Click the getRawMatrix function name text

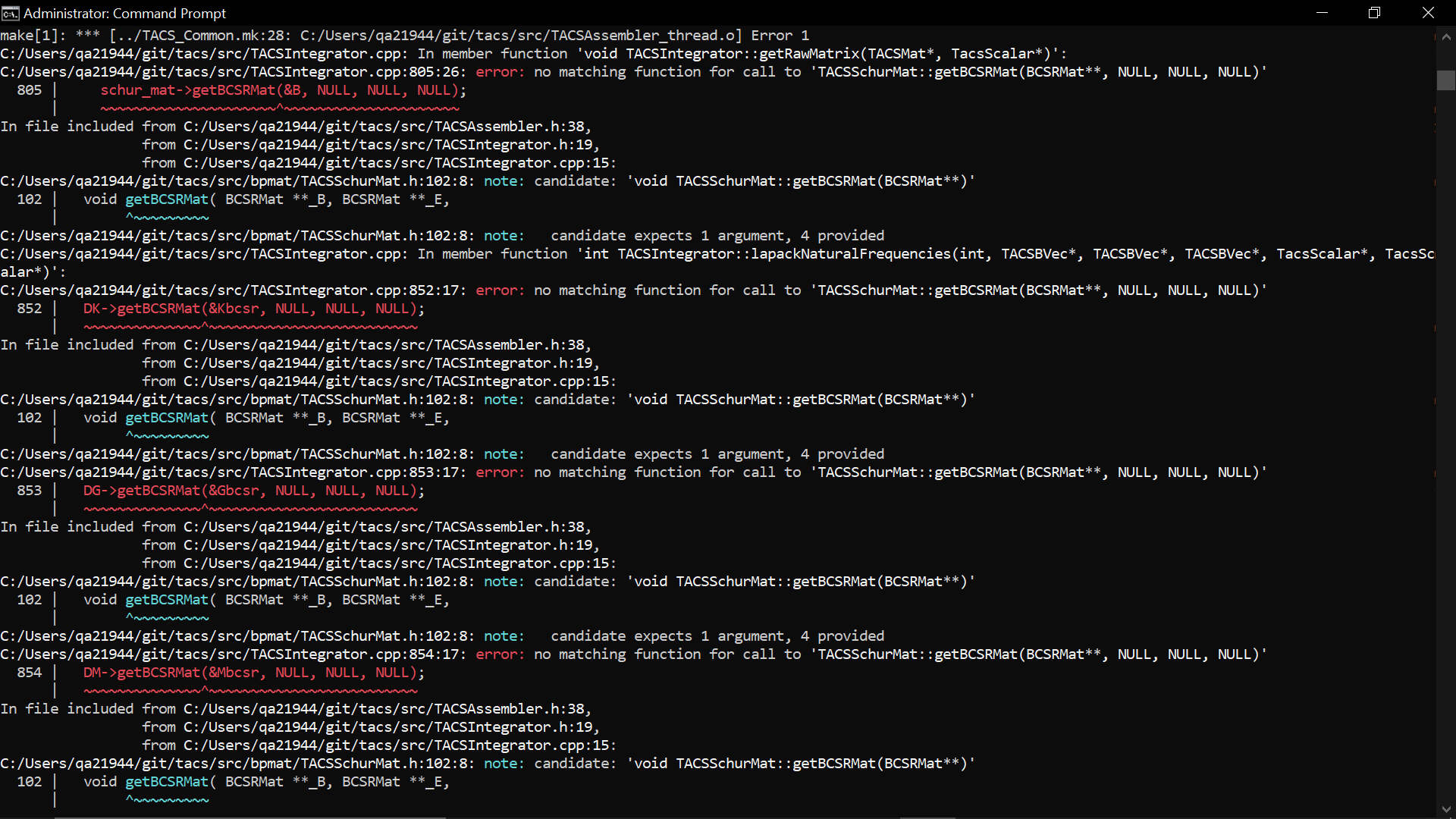coord(808,54)
